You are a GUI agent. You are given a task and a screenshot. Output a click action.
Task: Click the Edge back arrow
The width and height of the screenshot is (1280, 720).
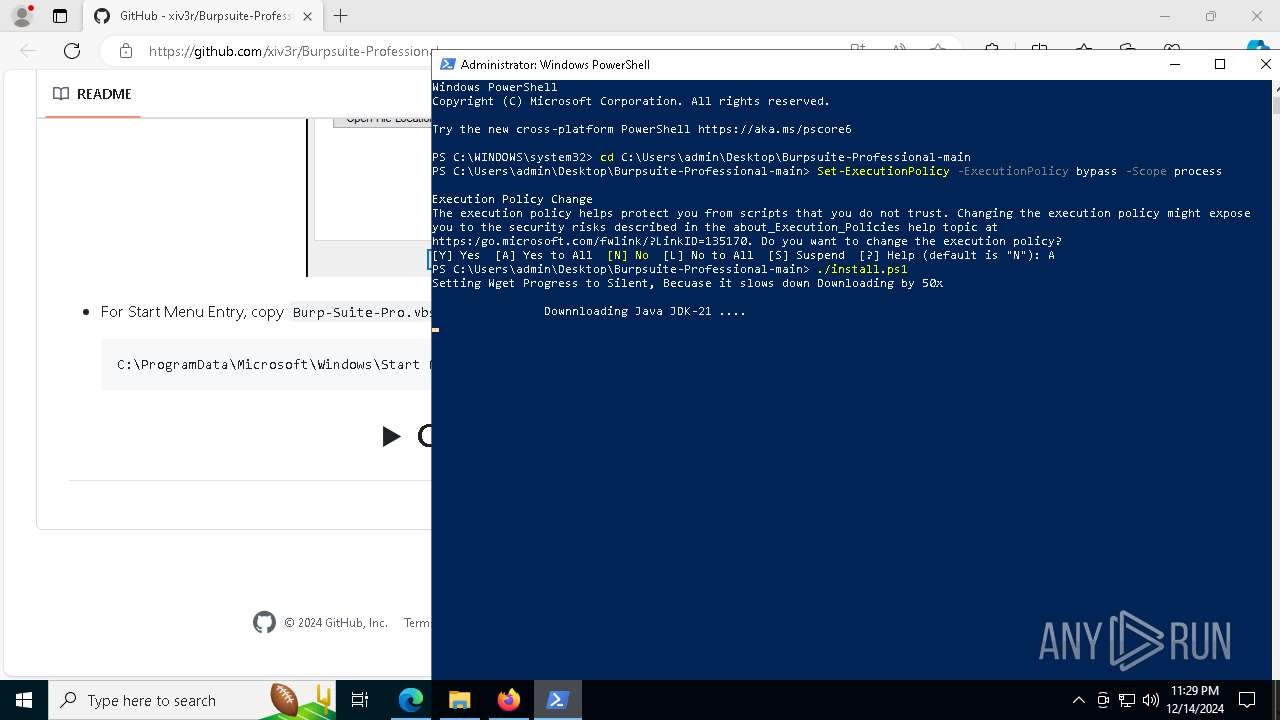coord(28,50)
